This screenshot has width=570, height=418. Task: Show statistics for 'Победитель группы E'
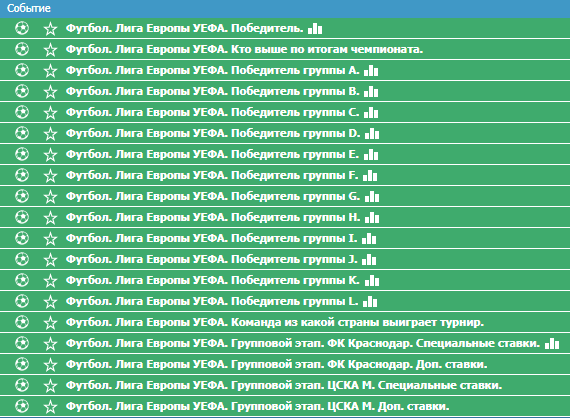point(371,154)
